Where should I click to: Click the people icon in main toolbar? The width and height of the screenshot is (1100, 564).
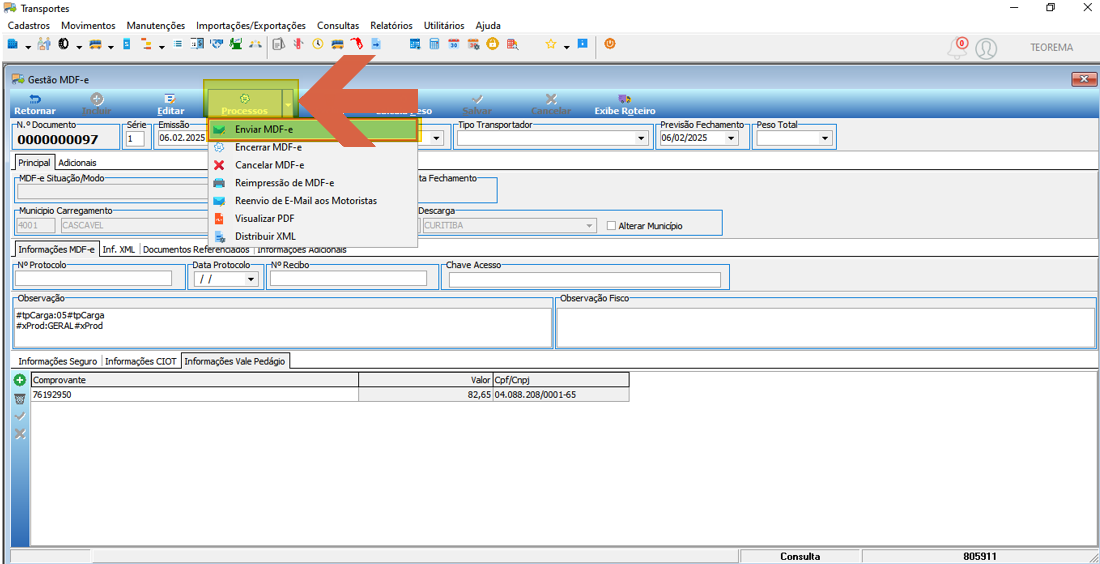(43, 44)
